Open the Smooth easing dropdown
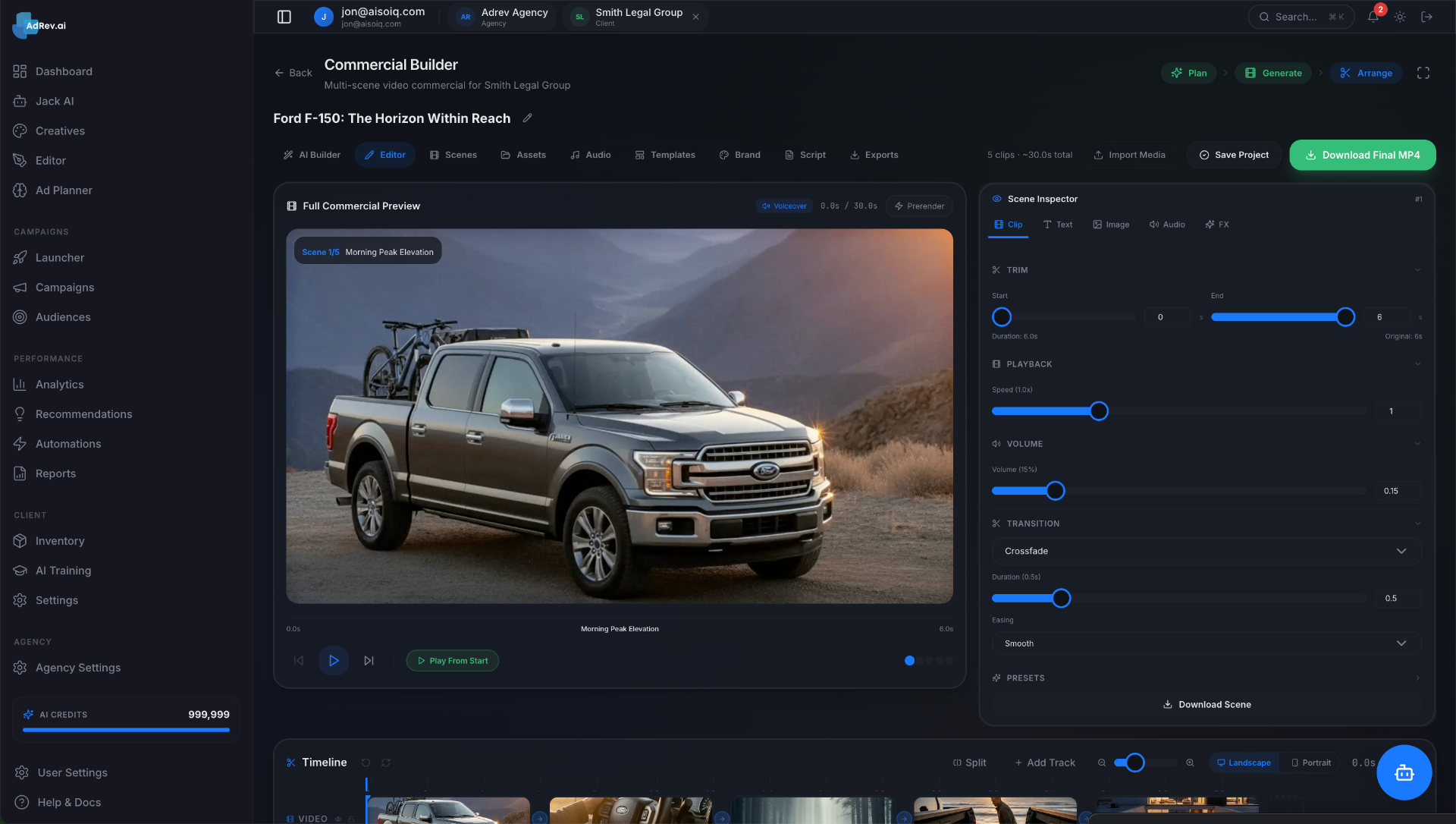This screenshot has width=1456, height=824. coord(1206,643)
